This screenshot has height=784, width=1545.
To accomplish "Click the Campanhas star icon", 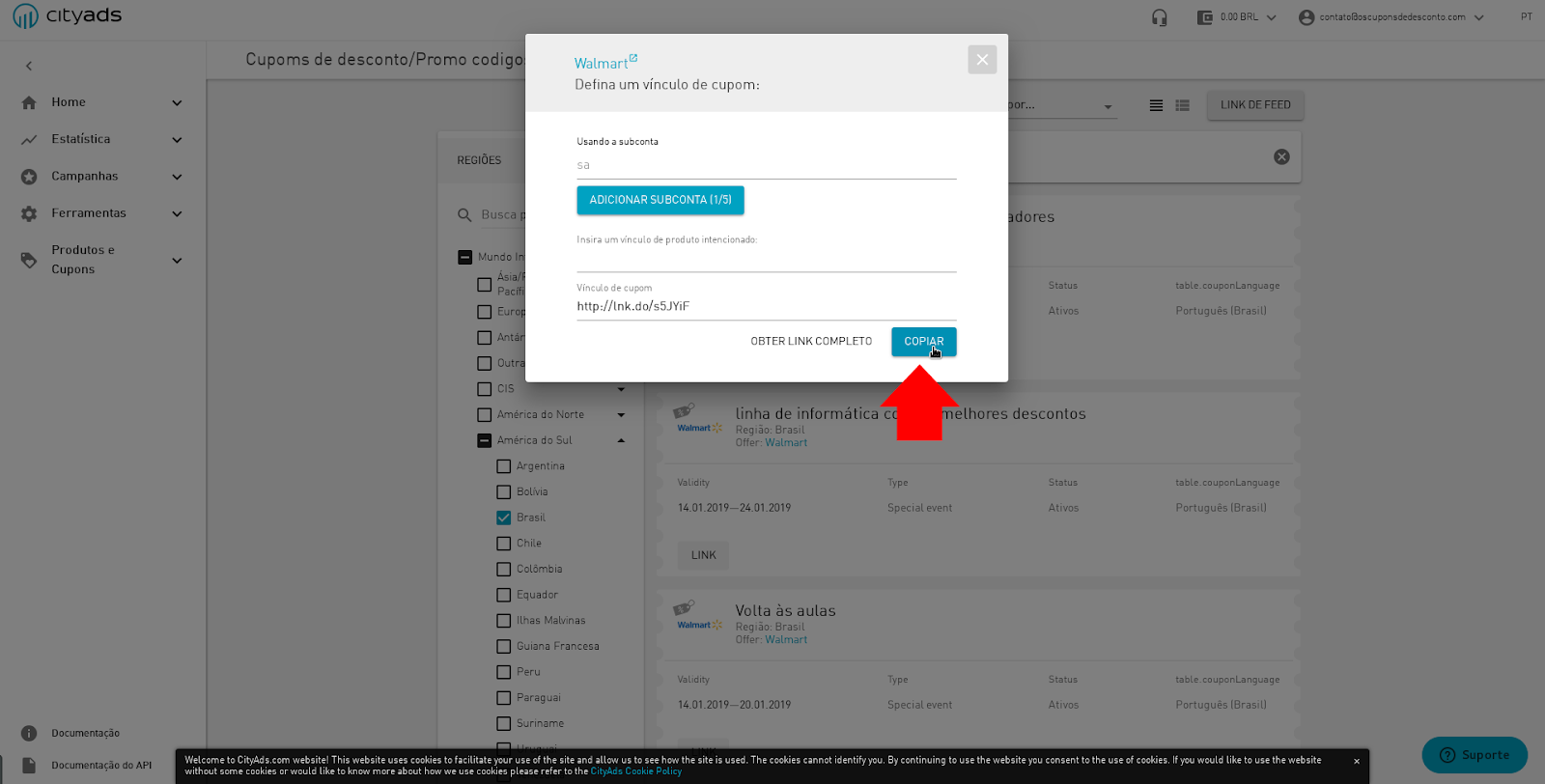I will (29, 177).
